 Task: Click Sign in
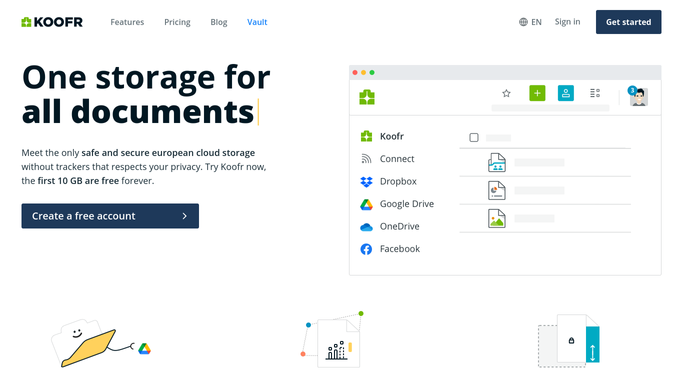tap(567, 22)
